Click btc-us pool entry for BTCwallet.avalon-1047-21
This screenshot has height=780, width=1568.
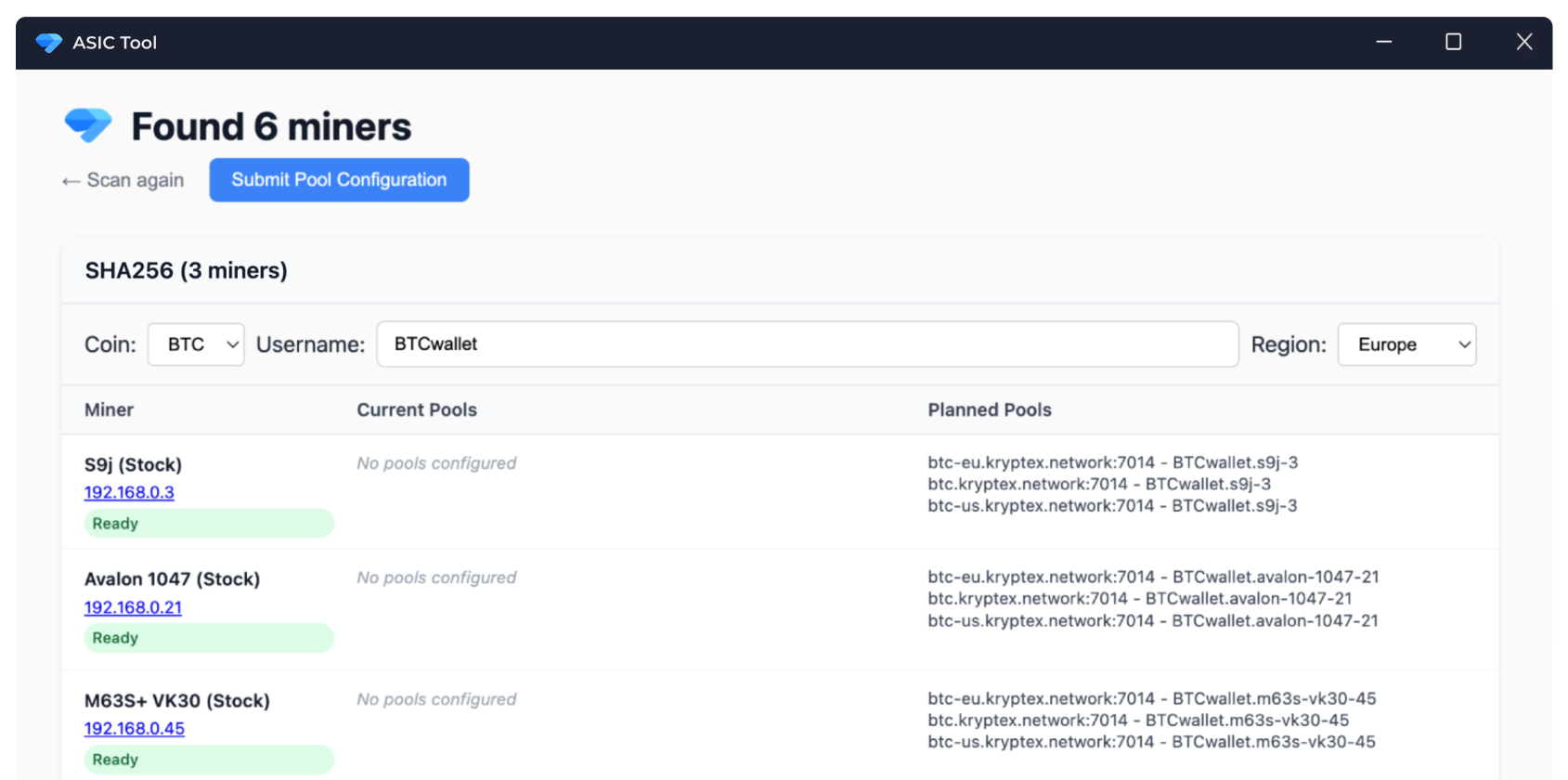(1153, 620)
